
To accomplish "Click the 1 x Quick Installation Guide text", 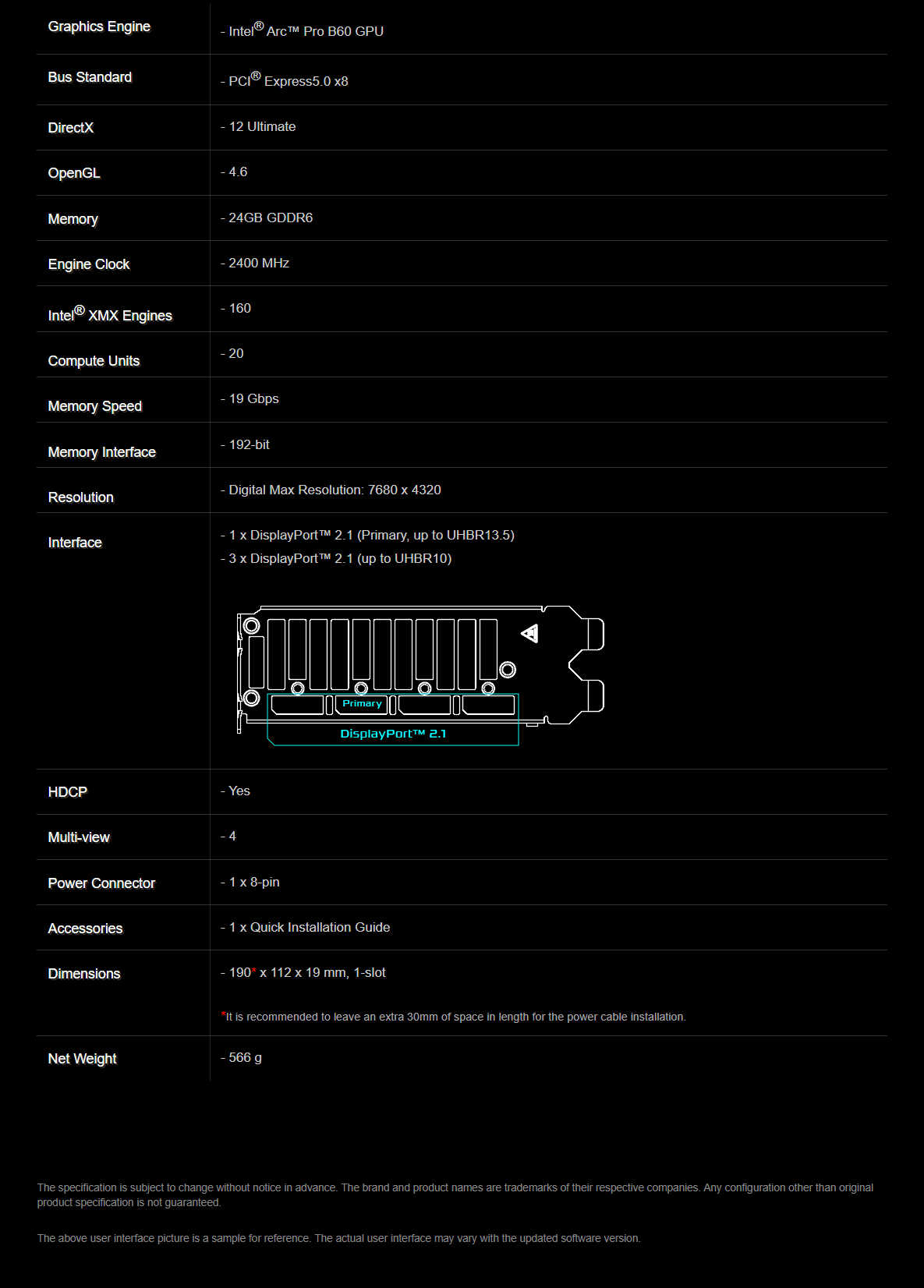I will click(309, 927).
